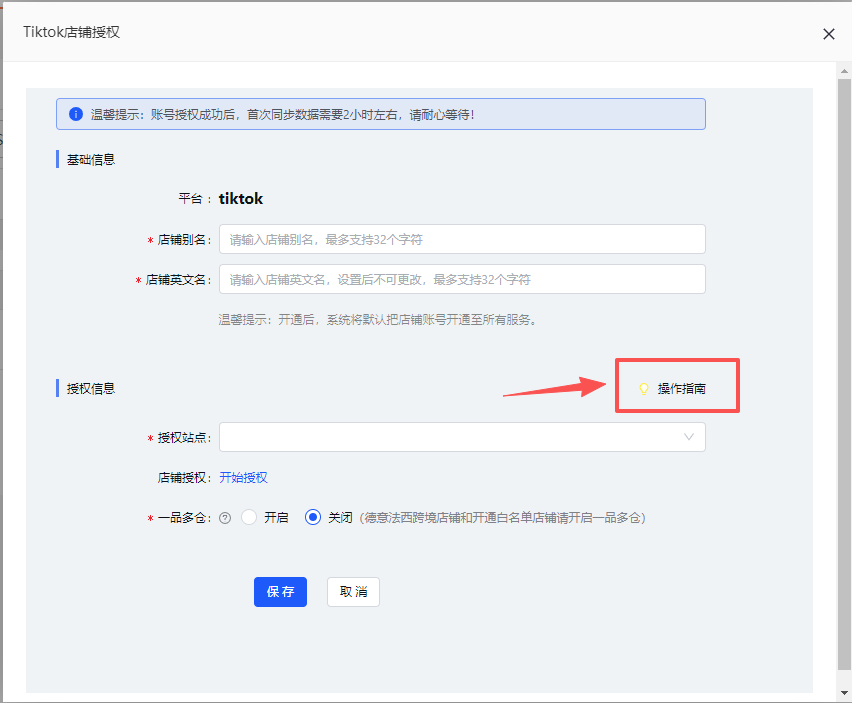Expand the empty site selector list
Image resolution: width=852 pixels, height=703 pixels.
[x=462, y=437]
